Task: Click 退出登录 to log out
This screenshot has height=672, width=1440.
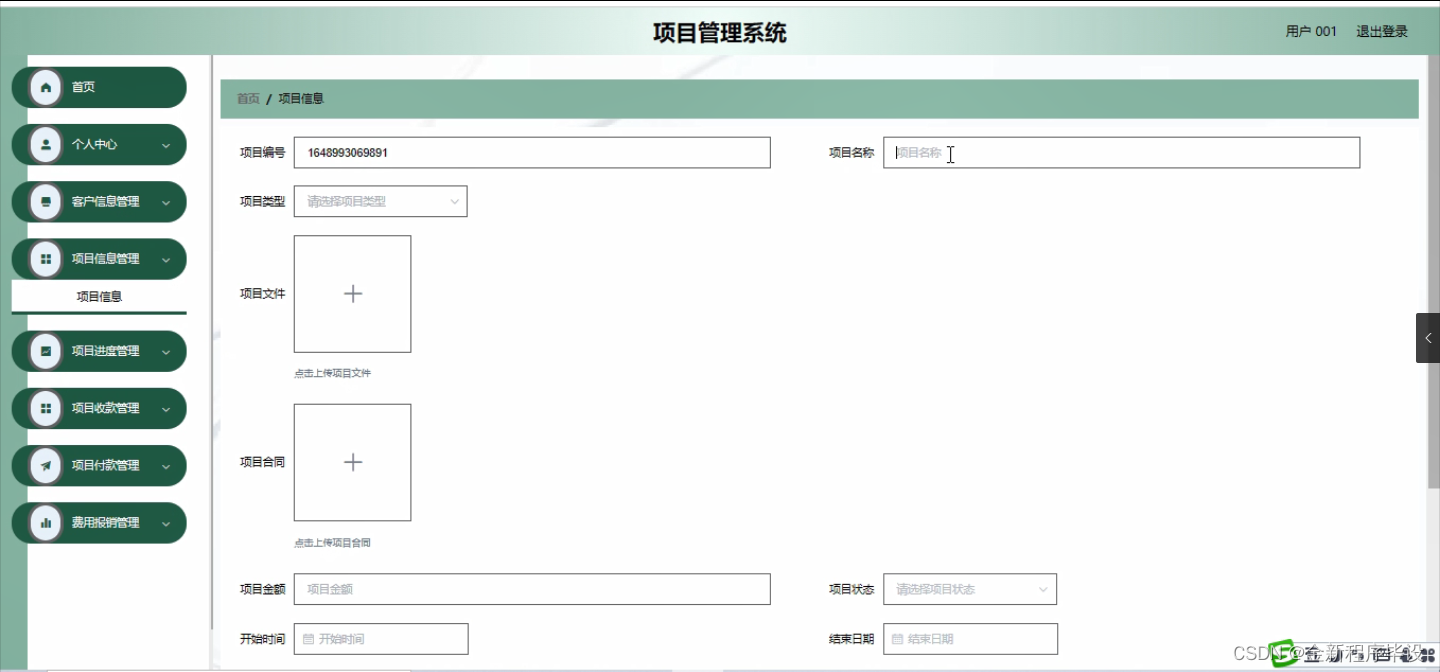Action: 1381,31
